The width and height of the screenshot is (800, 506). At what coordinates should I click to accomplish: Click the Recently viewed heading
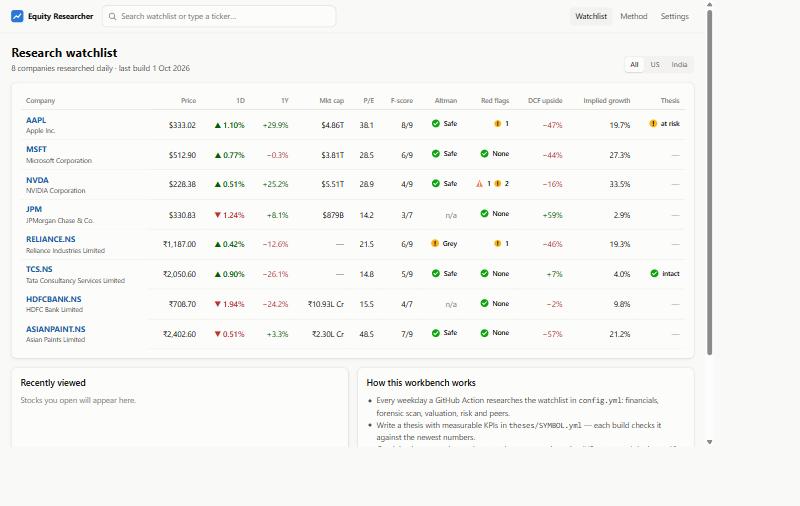53,383
